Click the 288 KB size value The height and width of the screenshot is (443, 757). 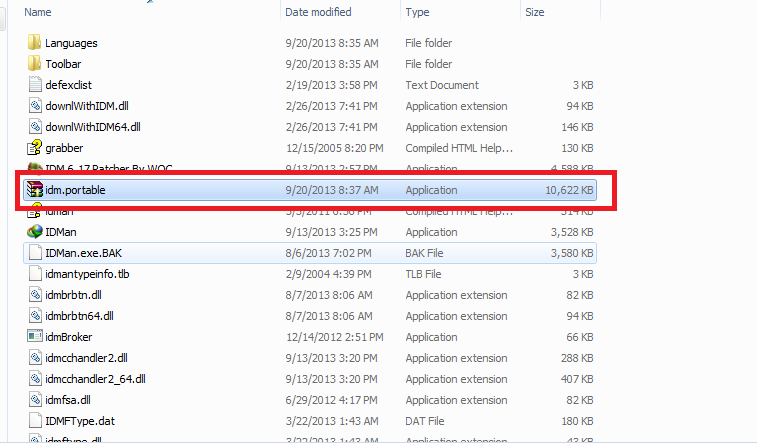577,358
